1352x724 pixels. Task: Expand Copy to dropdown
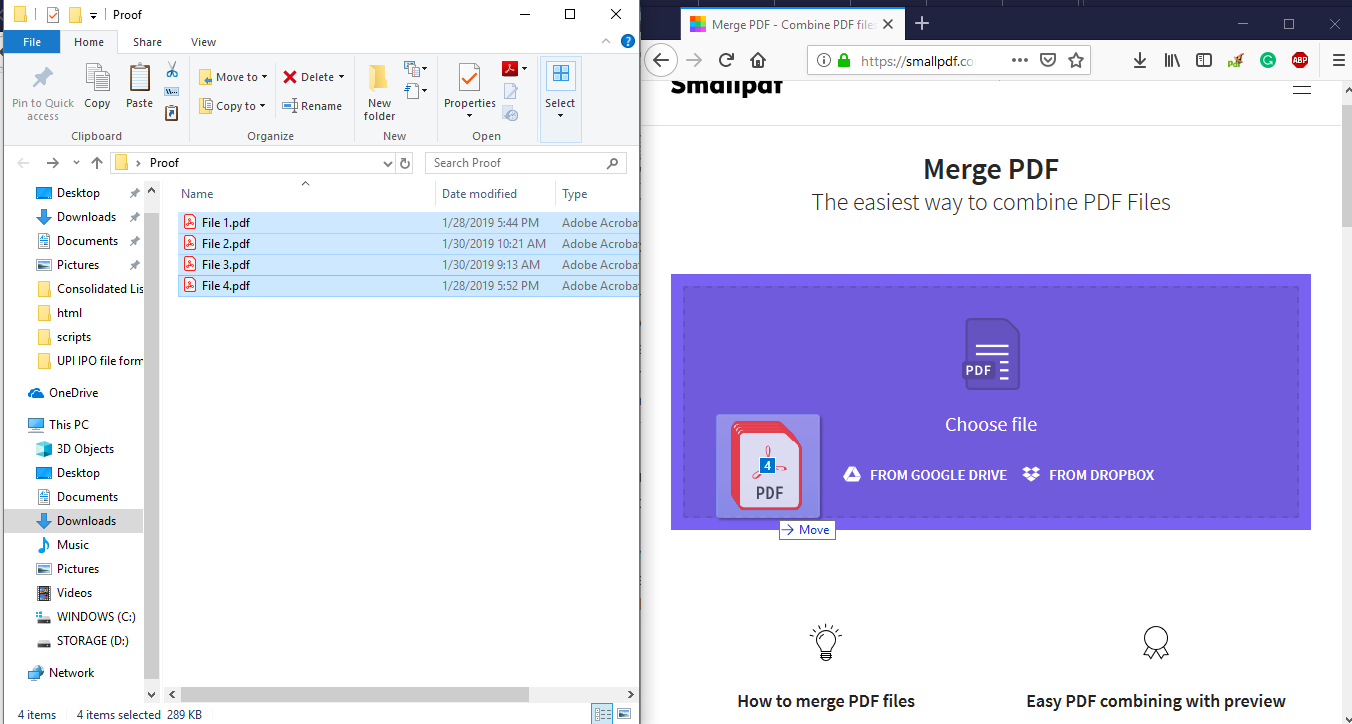(262, 106)
